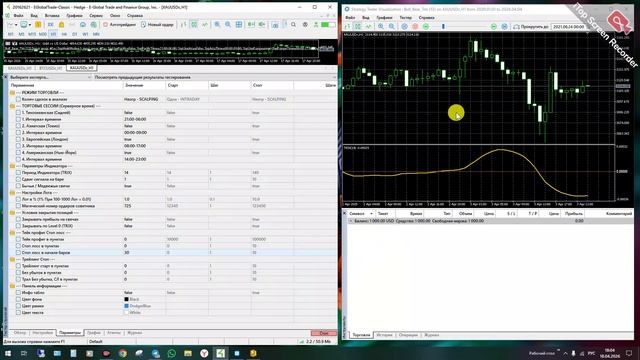Collapse the 'ТОРГОВЫЕ СЕССИИ' parameter group

pyautogui.click(x=12, y=106)
